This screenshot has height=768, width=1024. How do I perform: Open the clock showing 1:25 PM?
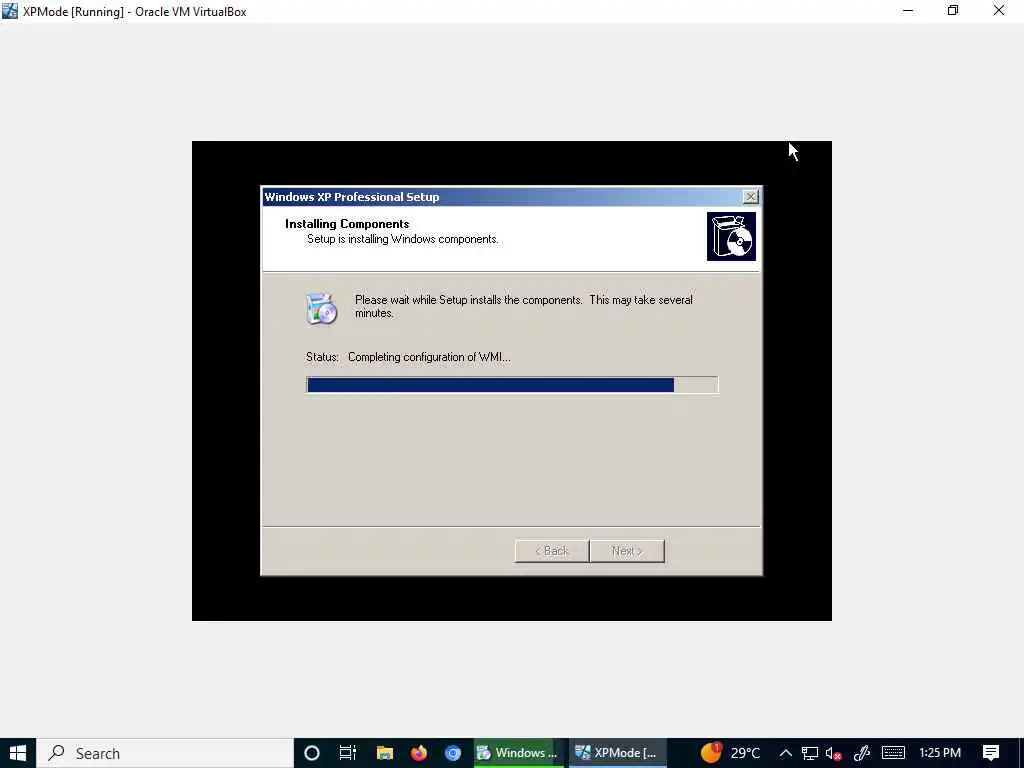click(940, 753)
